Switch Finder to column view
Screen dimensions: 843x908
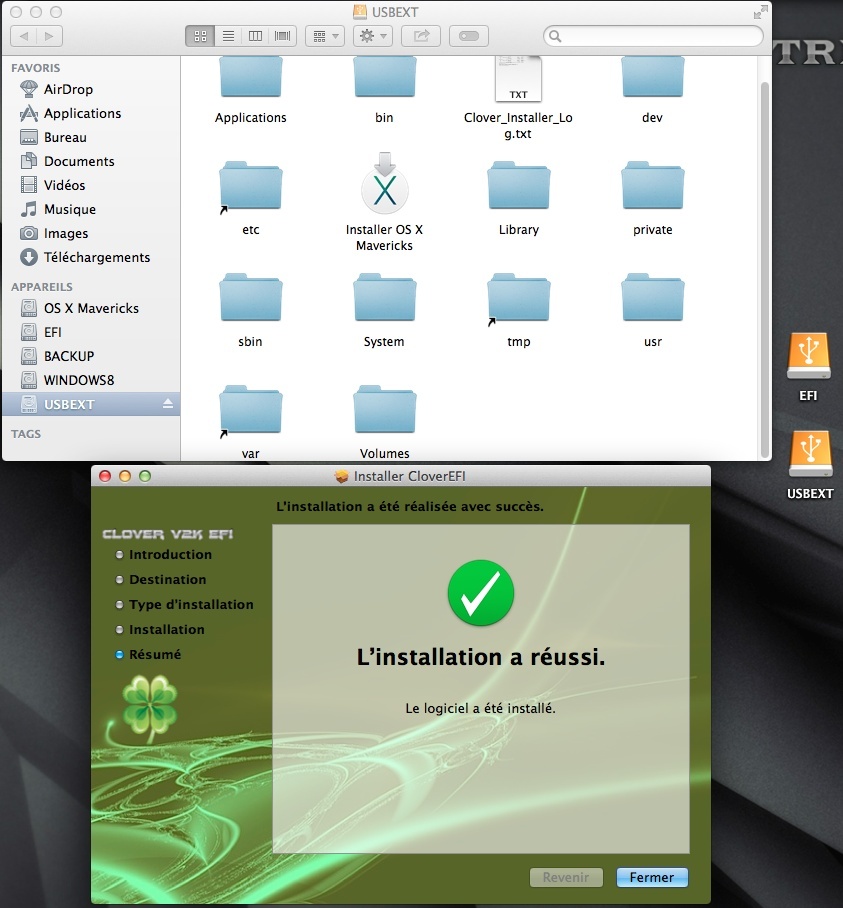255,36
